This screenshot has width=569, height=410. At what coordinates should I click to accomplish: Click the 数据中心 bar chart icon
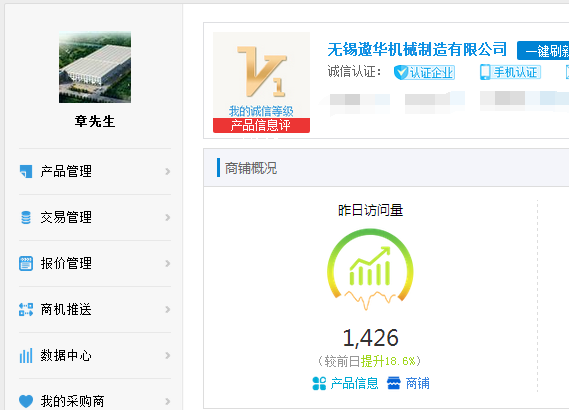pyautogui.click(x=26, y=356)
